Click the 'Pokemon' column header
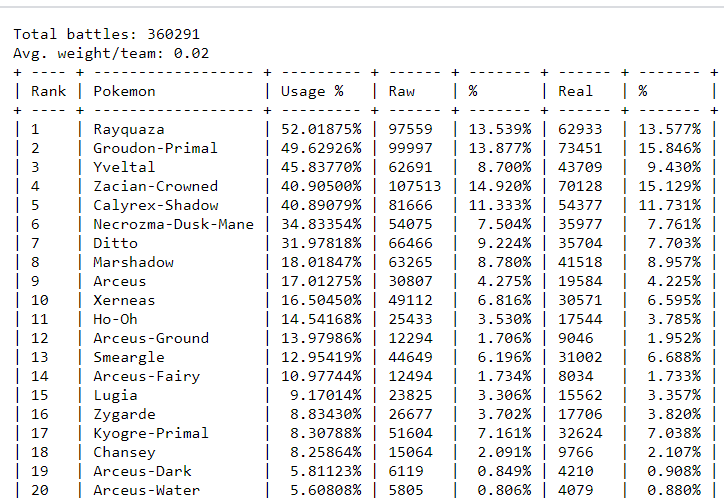The width and height of the screenshot is (724, 498). 124,91
